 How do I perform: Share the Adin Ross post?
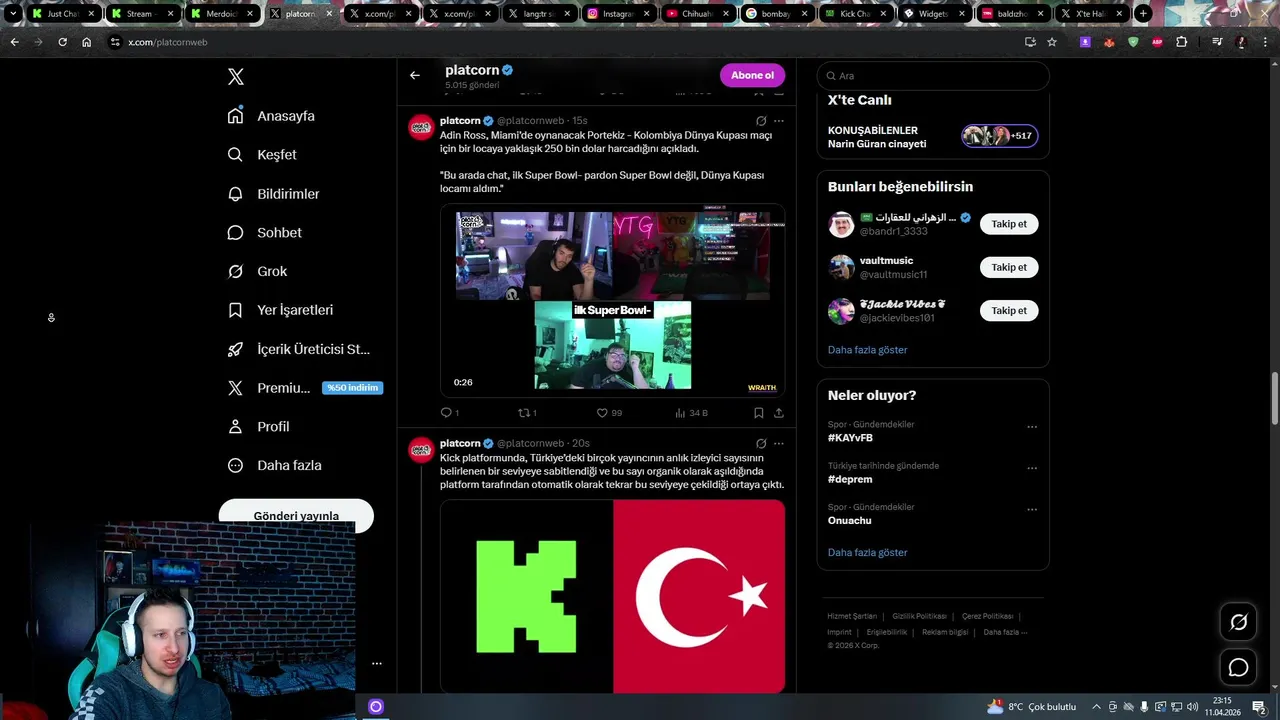[779, 412]
